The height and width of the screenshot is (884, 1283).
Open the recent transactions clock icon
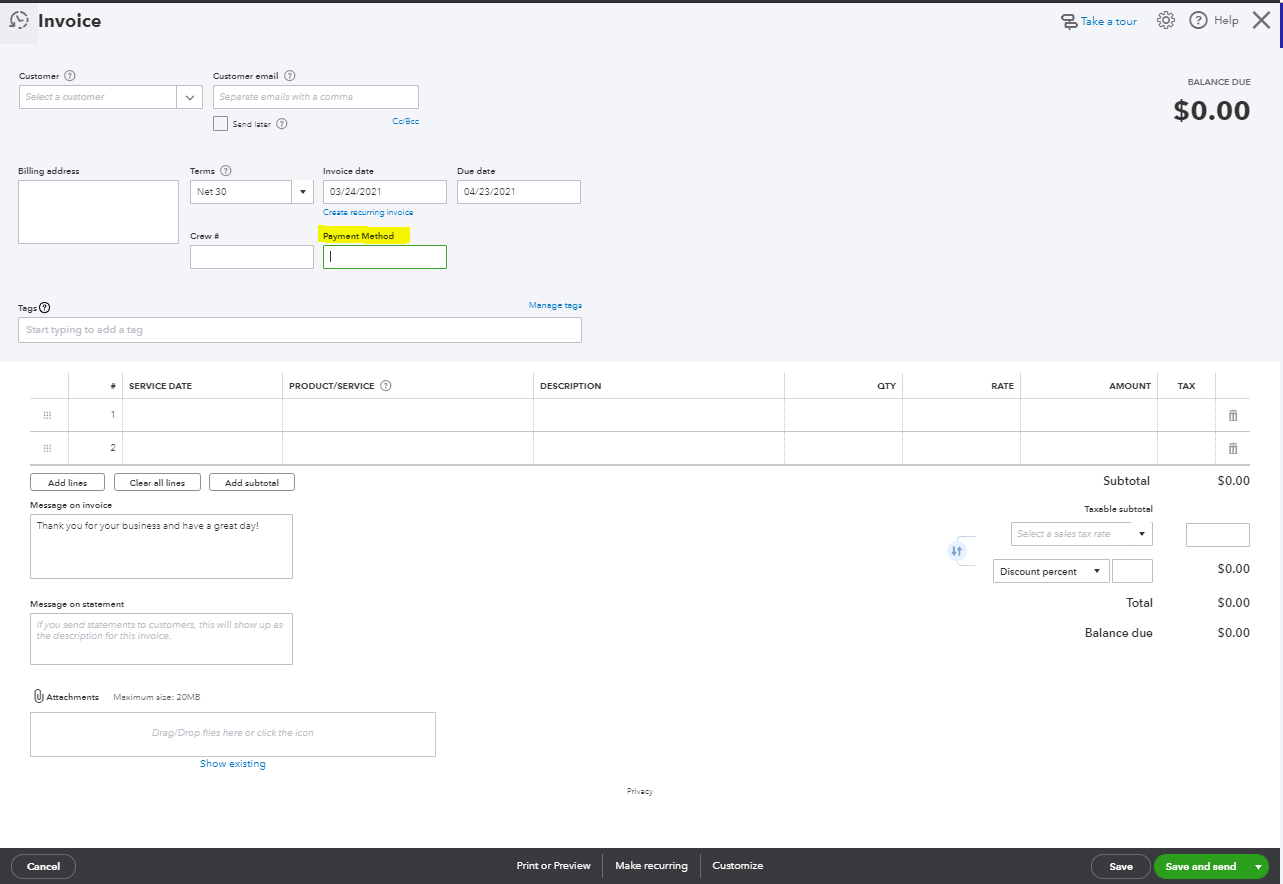pyautogui.click(x=18, y=20)
